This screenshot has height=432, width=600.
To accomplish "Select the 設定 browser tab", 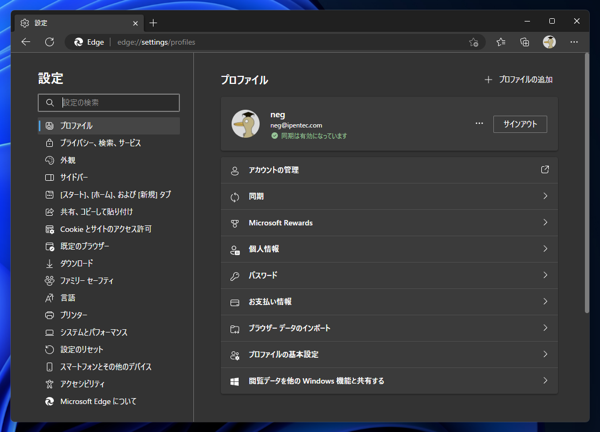I will pos(80,23).
